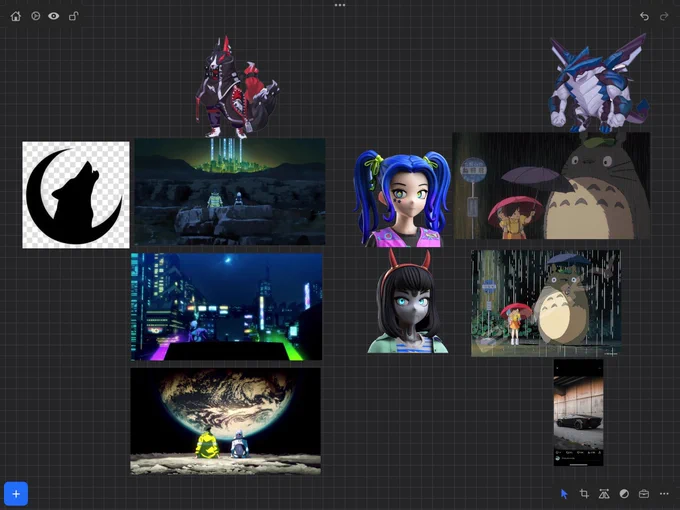Image resolution: width=680 pixels, height=510 pixels.
Task: Toggle the canvas lock icon
Action: [x=73, y=16]
